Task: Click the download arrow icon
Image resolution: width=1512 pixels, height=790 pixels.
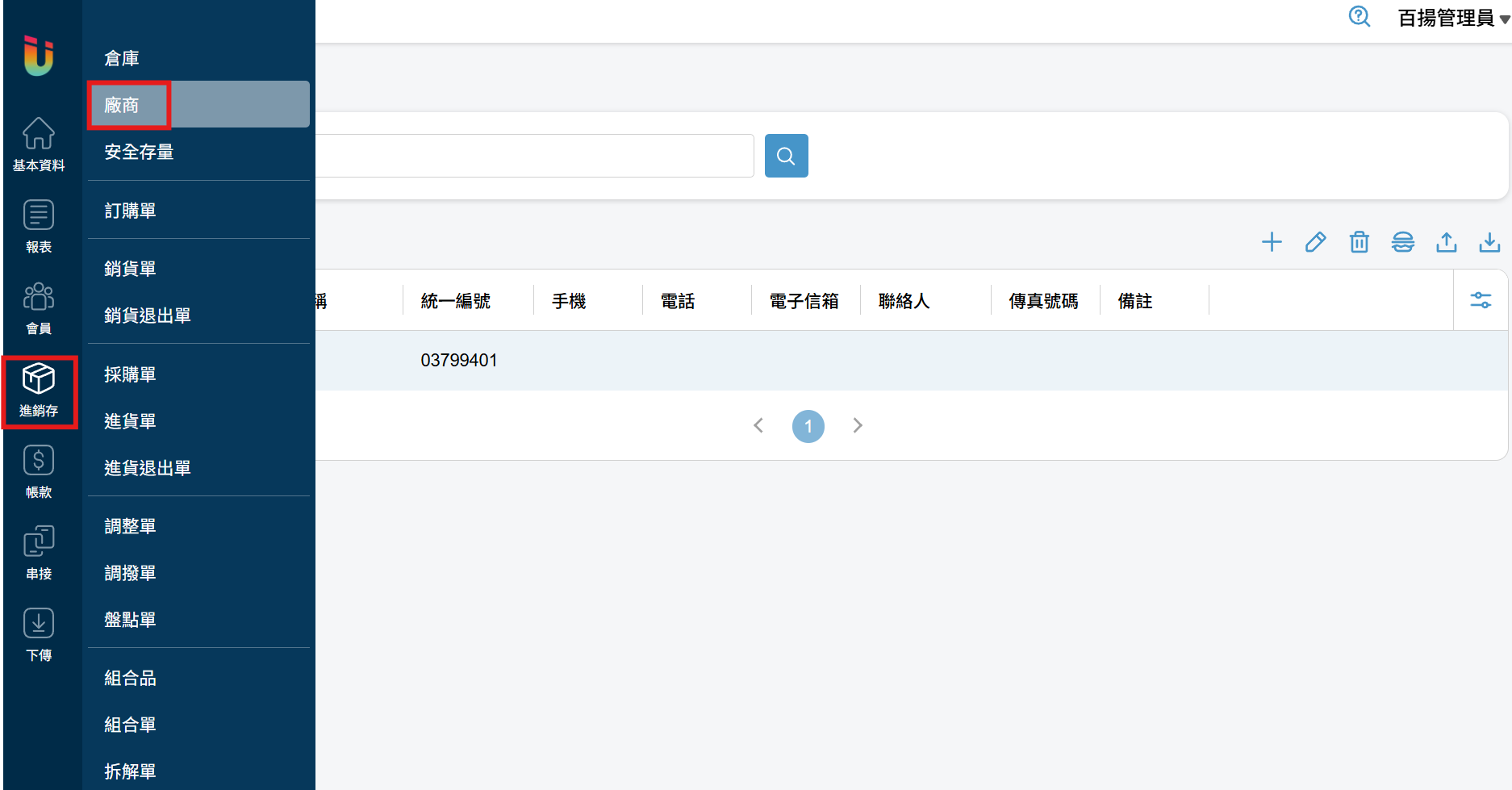Action: point(1489,242)
